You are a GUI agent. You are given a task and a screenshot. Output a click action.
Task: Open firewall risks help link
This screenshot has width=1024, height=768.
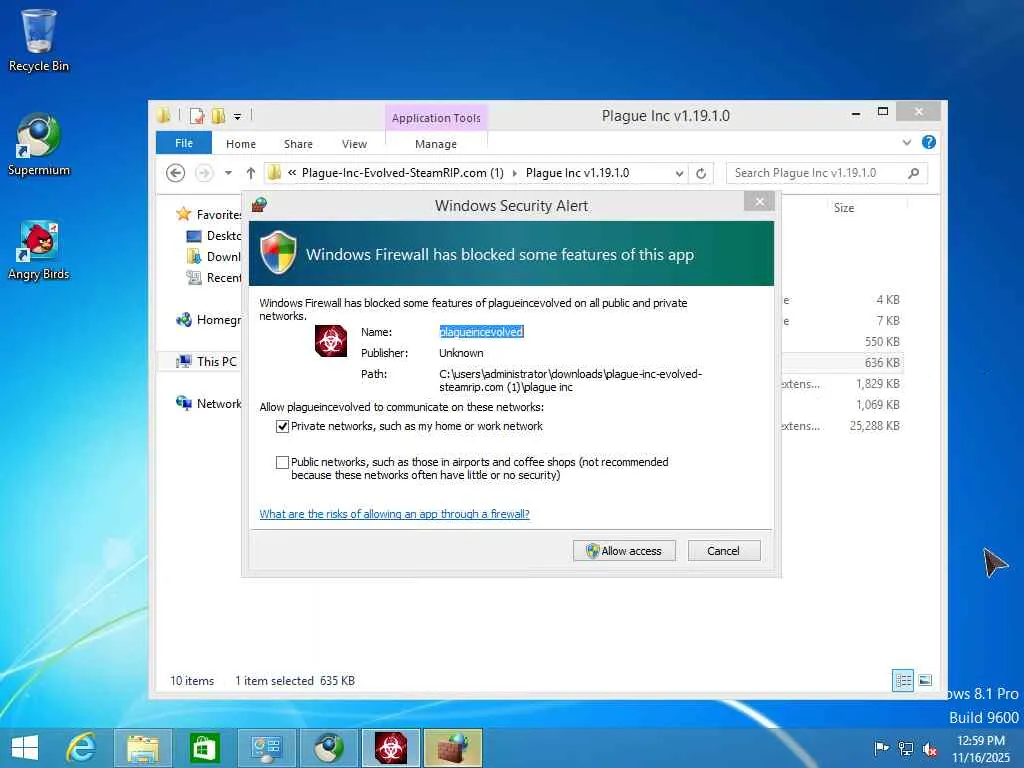pos(394,514)
